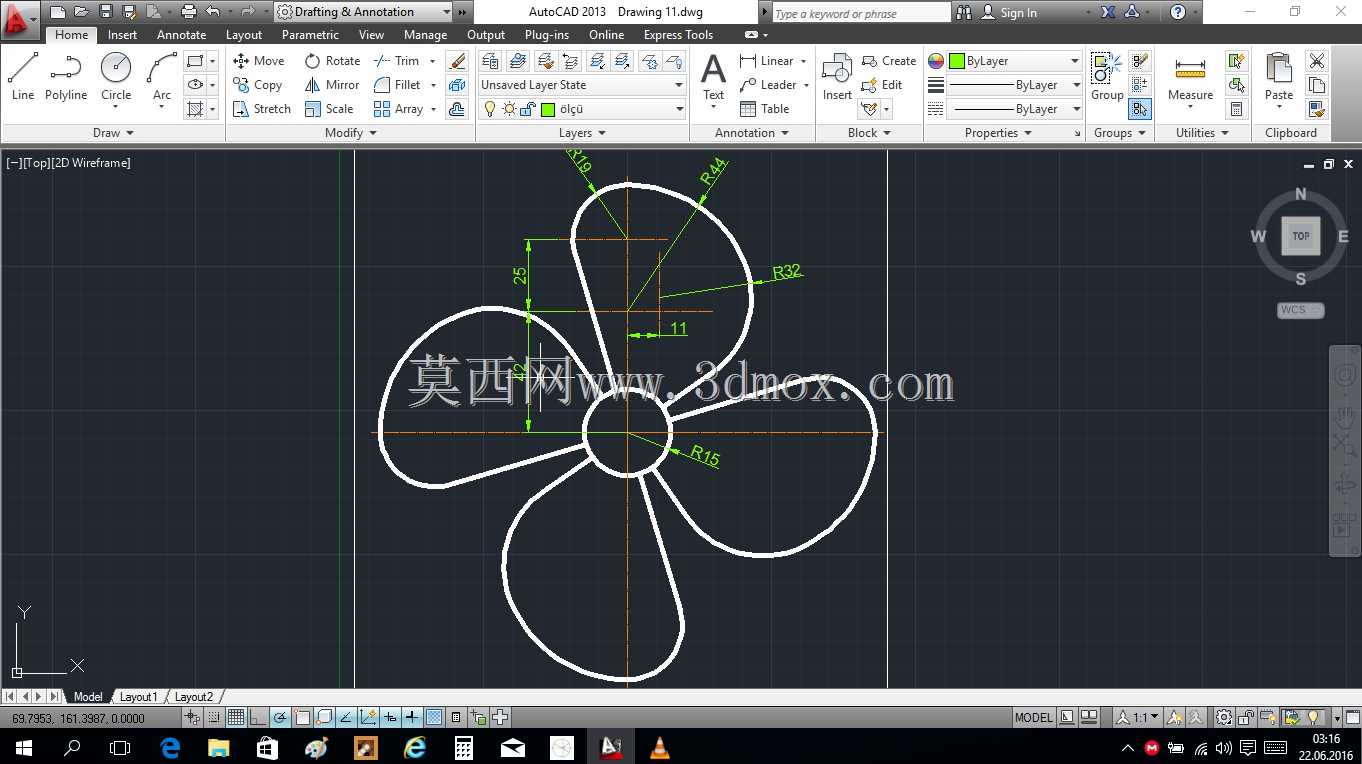Select the Circle tool
Viewport: 1362px width, 764px height.
point(116,77)
